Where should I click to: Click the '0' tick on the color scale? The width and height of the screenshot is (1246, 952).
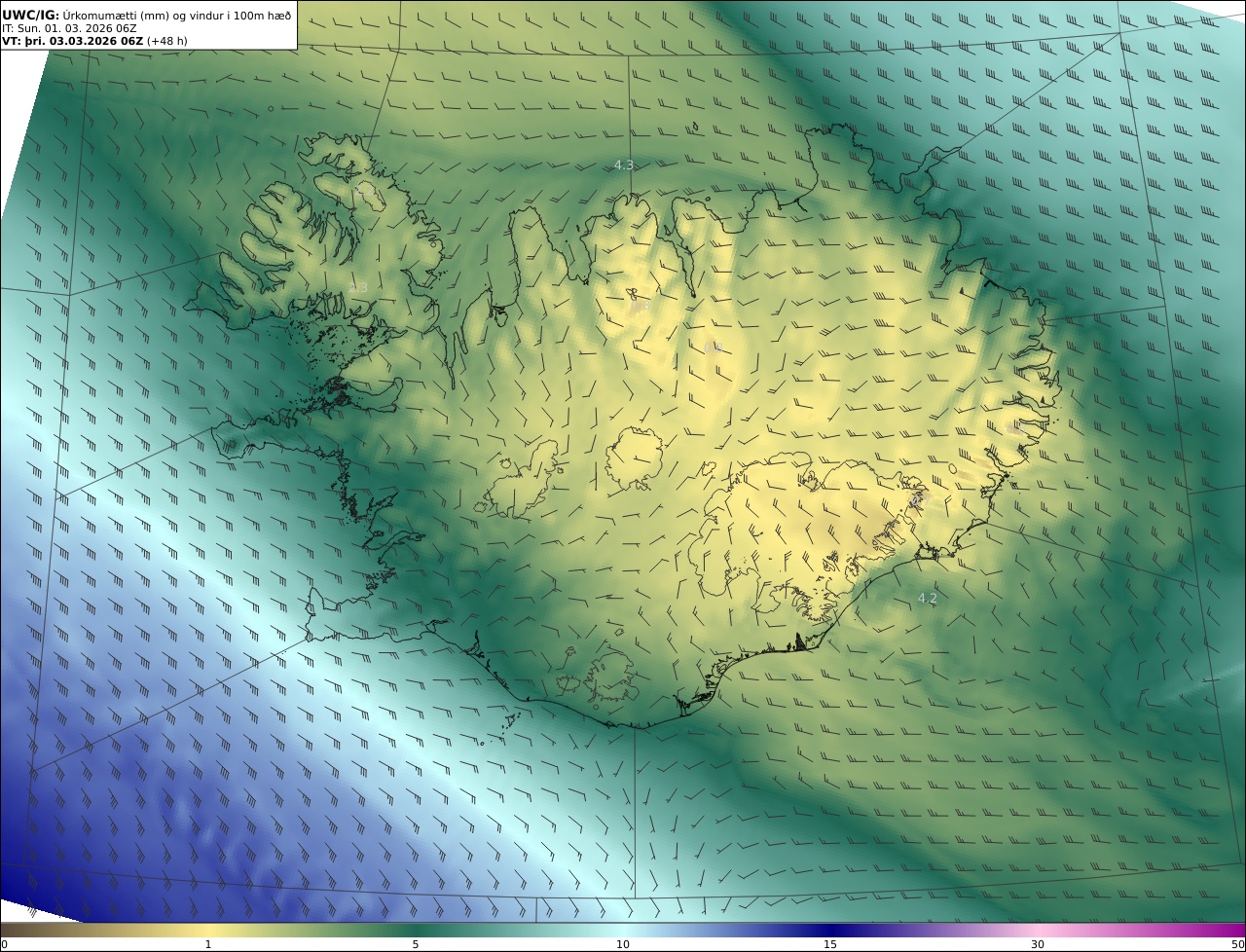coord(4,944)
